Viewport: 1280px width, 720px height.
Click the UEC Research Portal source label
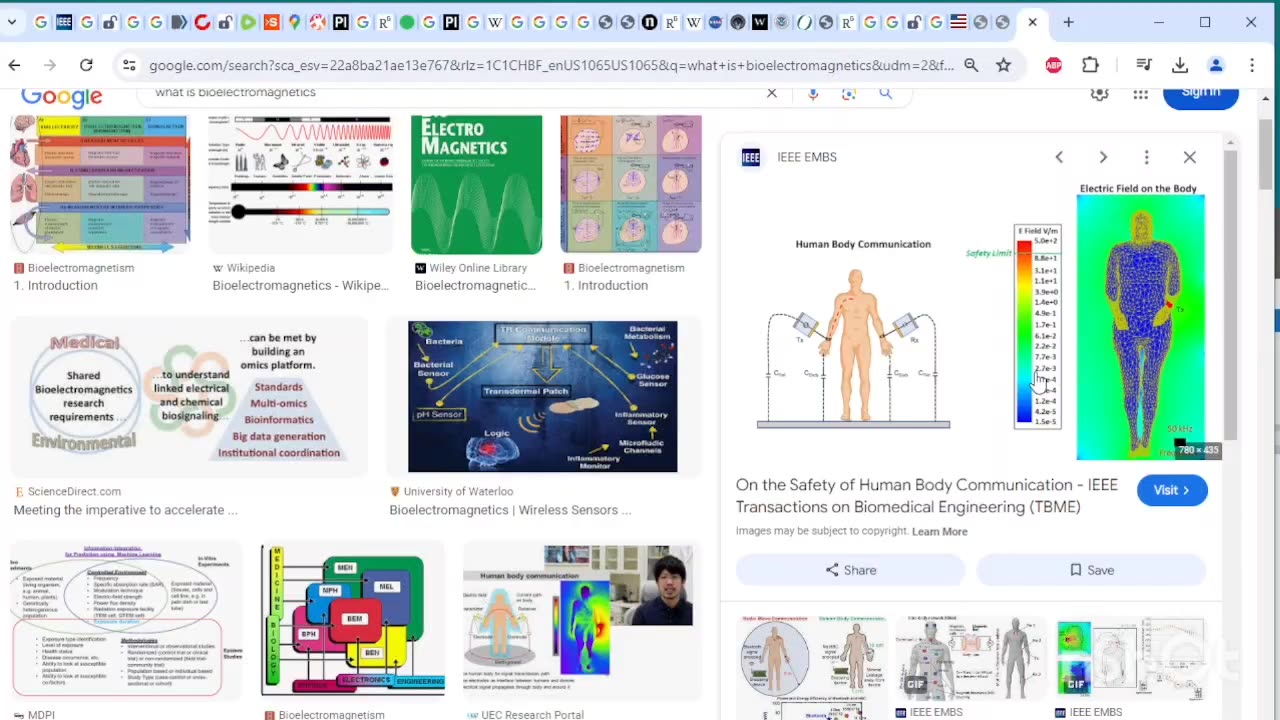click(x=532, y=715)
